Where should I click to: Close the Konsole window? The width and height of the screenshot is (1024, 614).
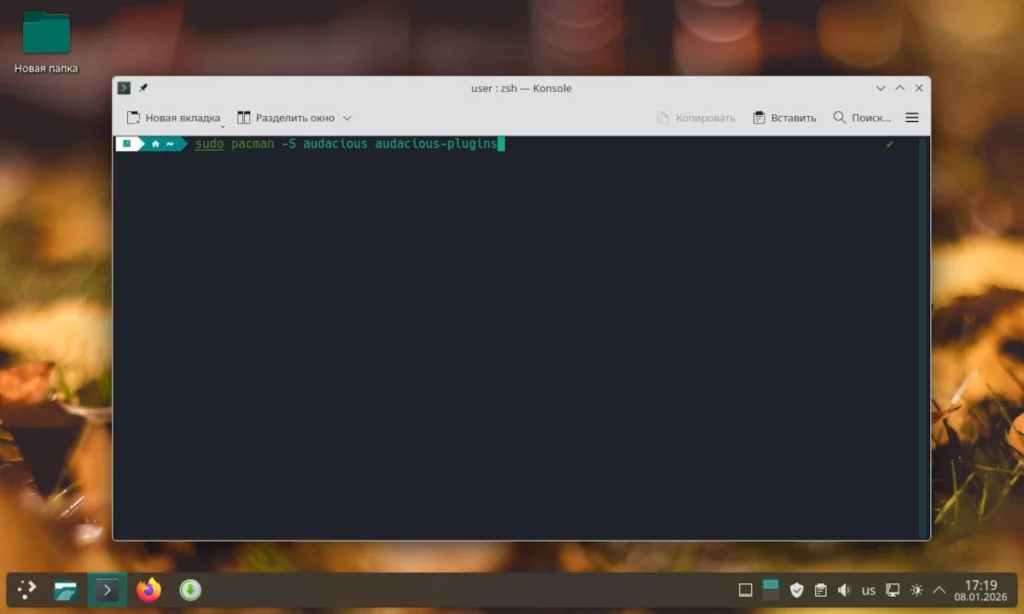(x=919, y=88)
